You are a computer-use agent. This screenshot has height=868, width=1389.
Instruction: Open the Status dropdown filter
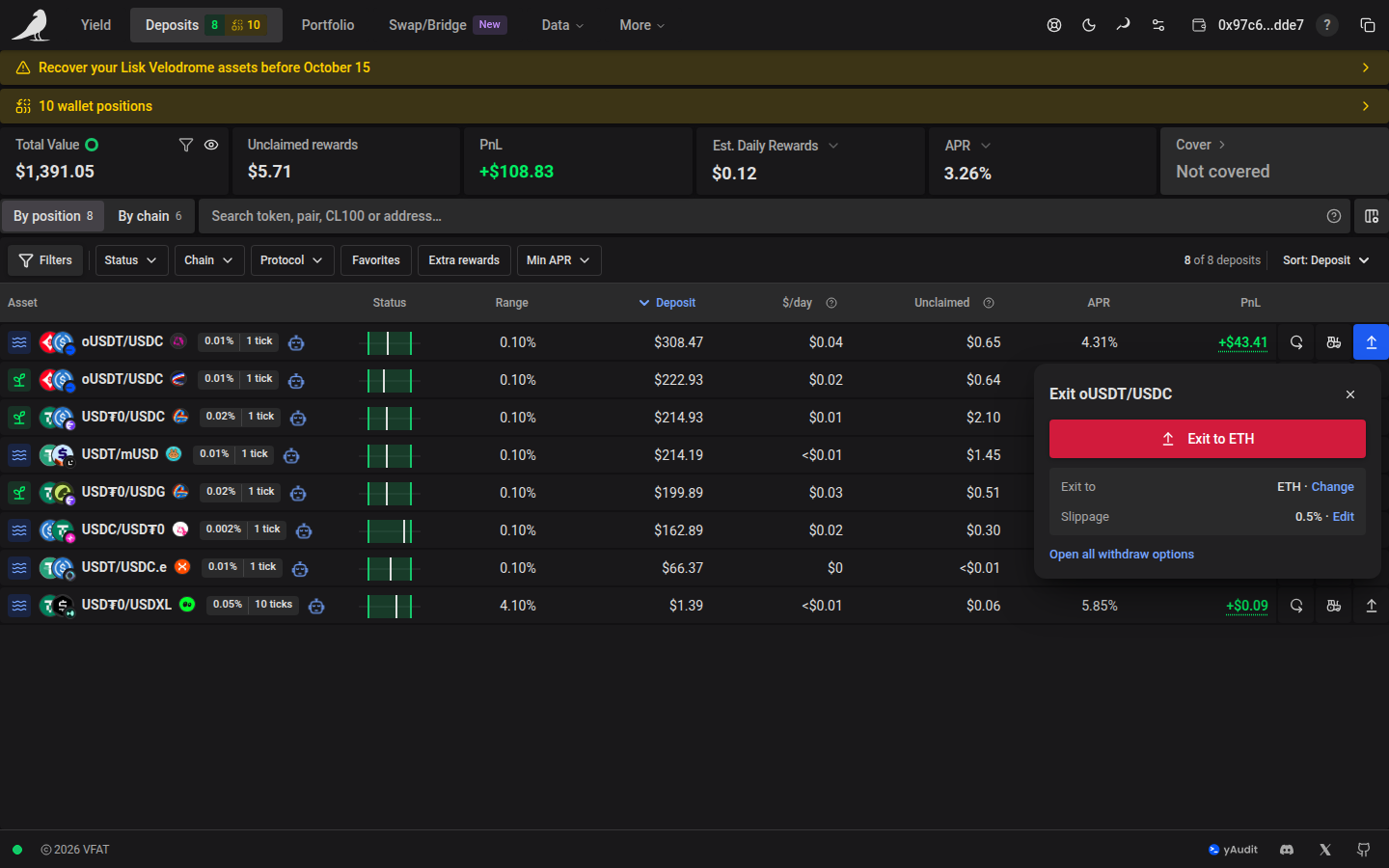(131, 260)
